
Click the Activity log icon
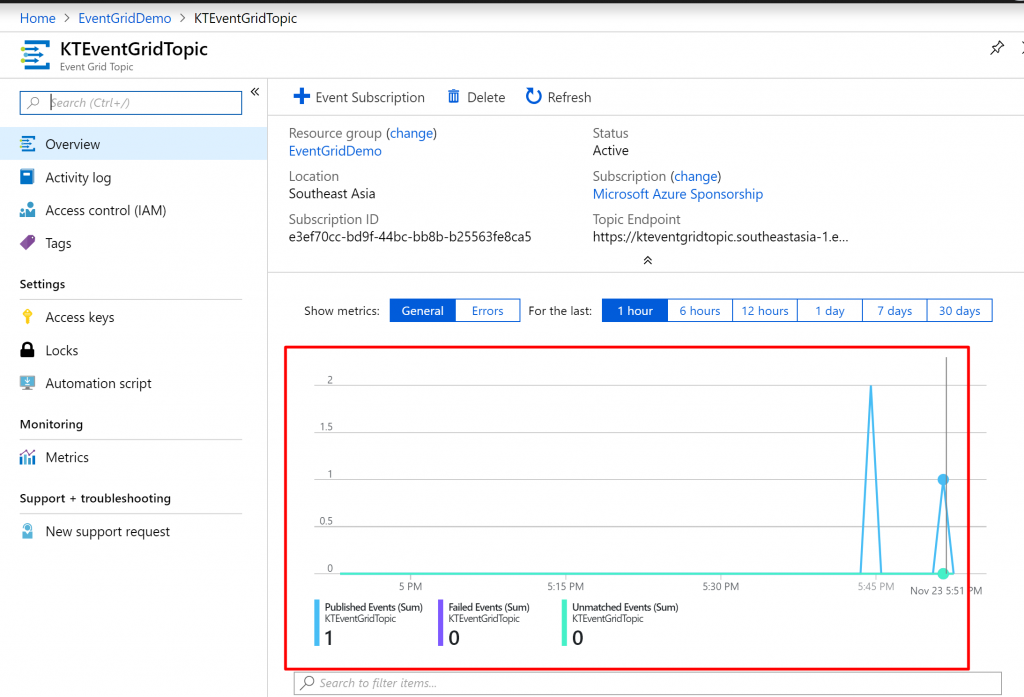point(27,177)
